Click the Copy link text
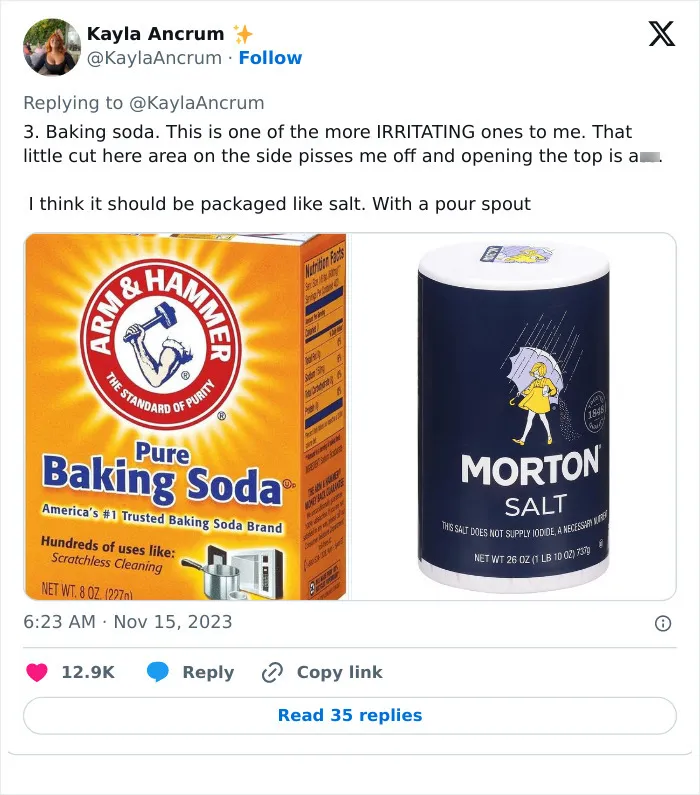 pos(340,672)
